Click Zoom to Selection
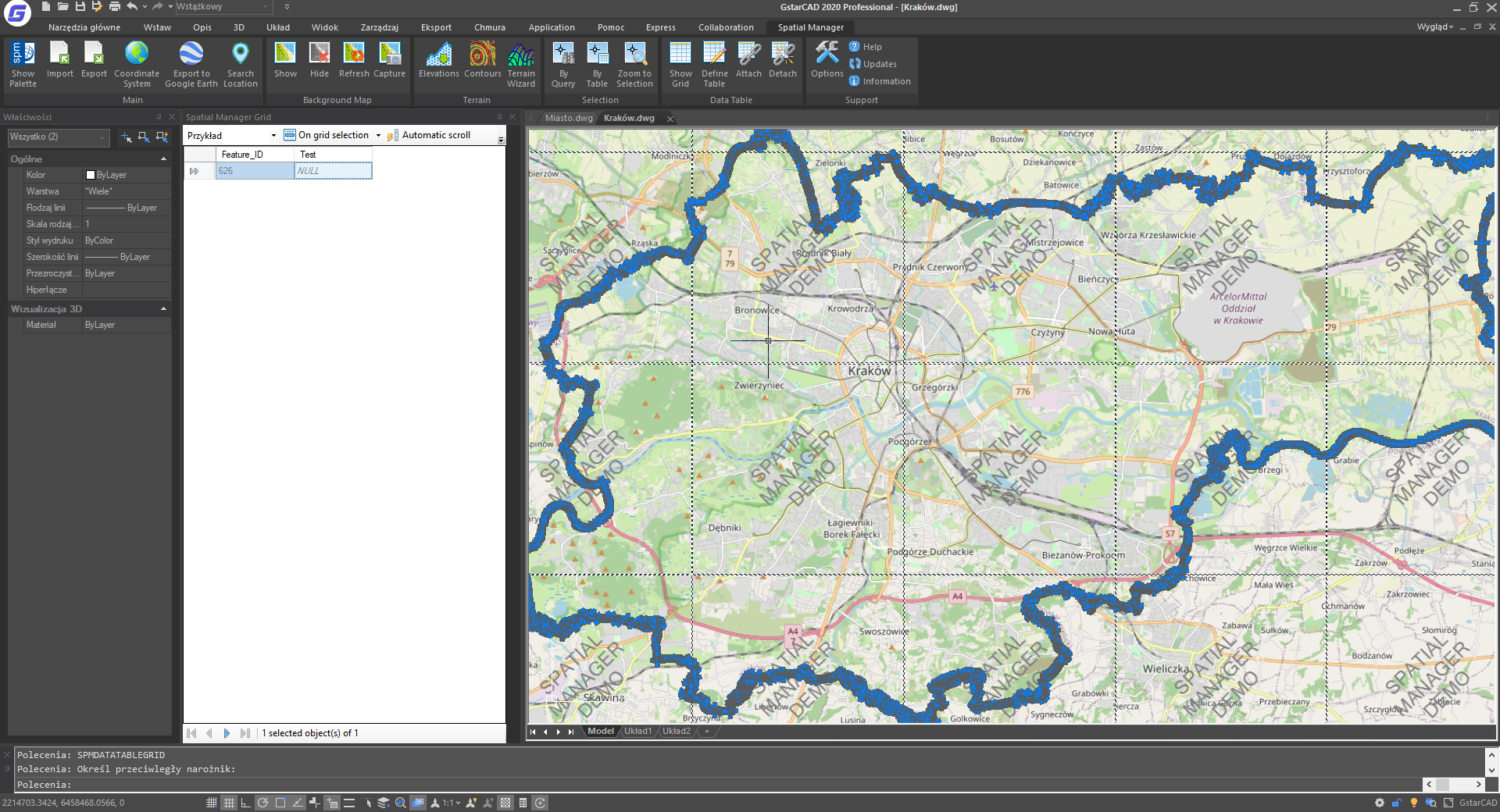 tap(634, 64)
